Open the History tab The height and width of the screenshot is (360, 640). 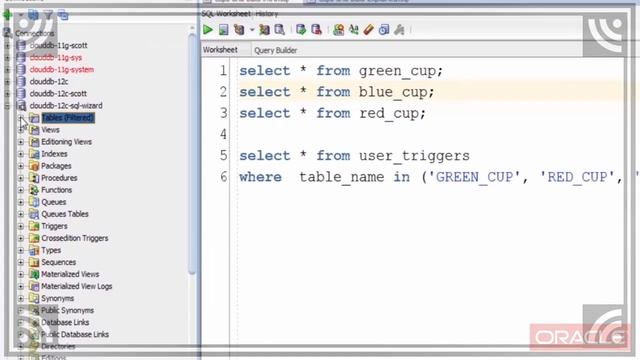(x=267, y=13)
